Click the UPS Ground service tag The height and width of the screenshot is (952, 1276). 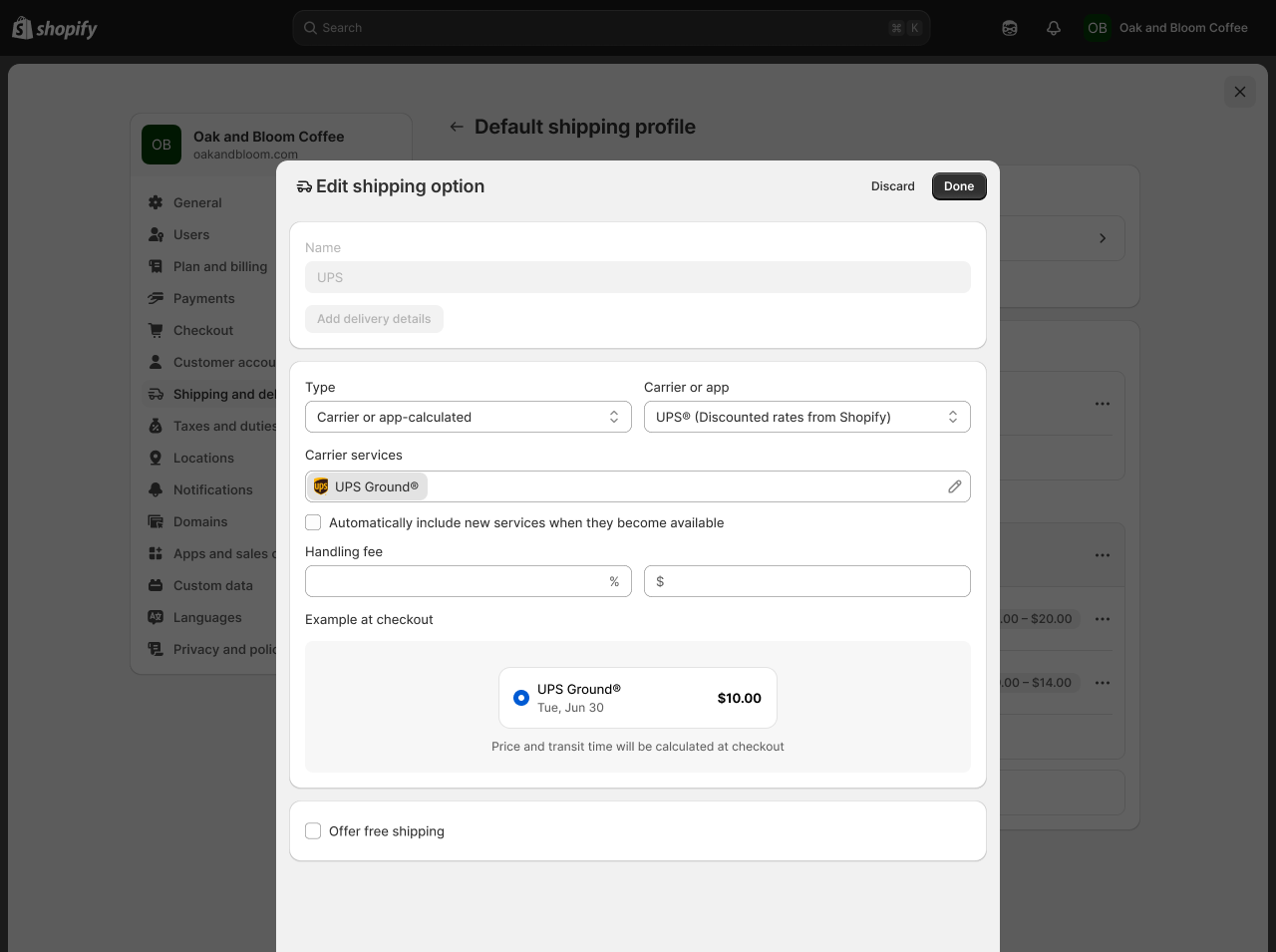367,486
